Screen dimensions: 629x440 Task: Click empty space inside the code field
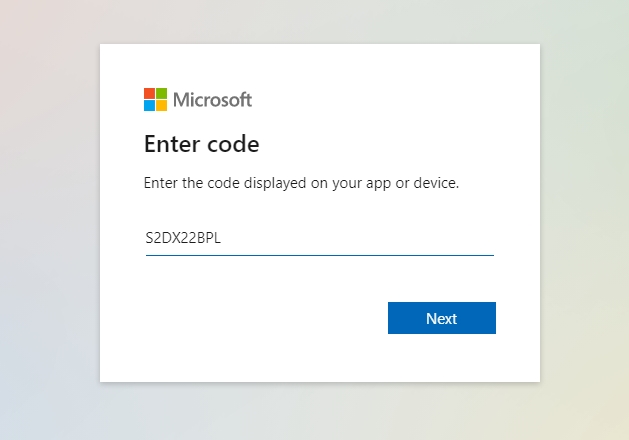357,238
